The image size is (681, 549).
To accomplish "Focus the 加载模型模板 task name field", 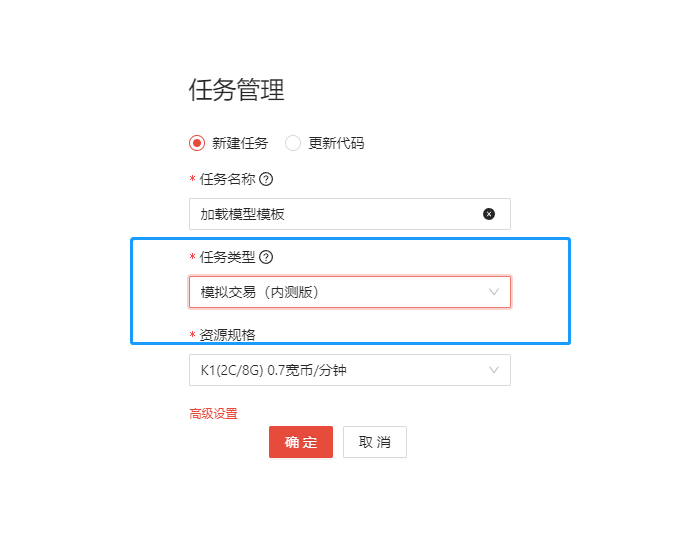I will [x=330, y=214].
